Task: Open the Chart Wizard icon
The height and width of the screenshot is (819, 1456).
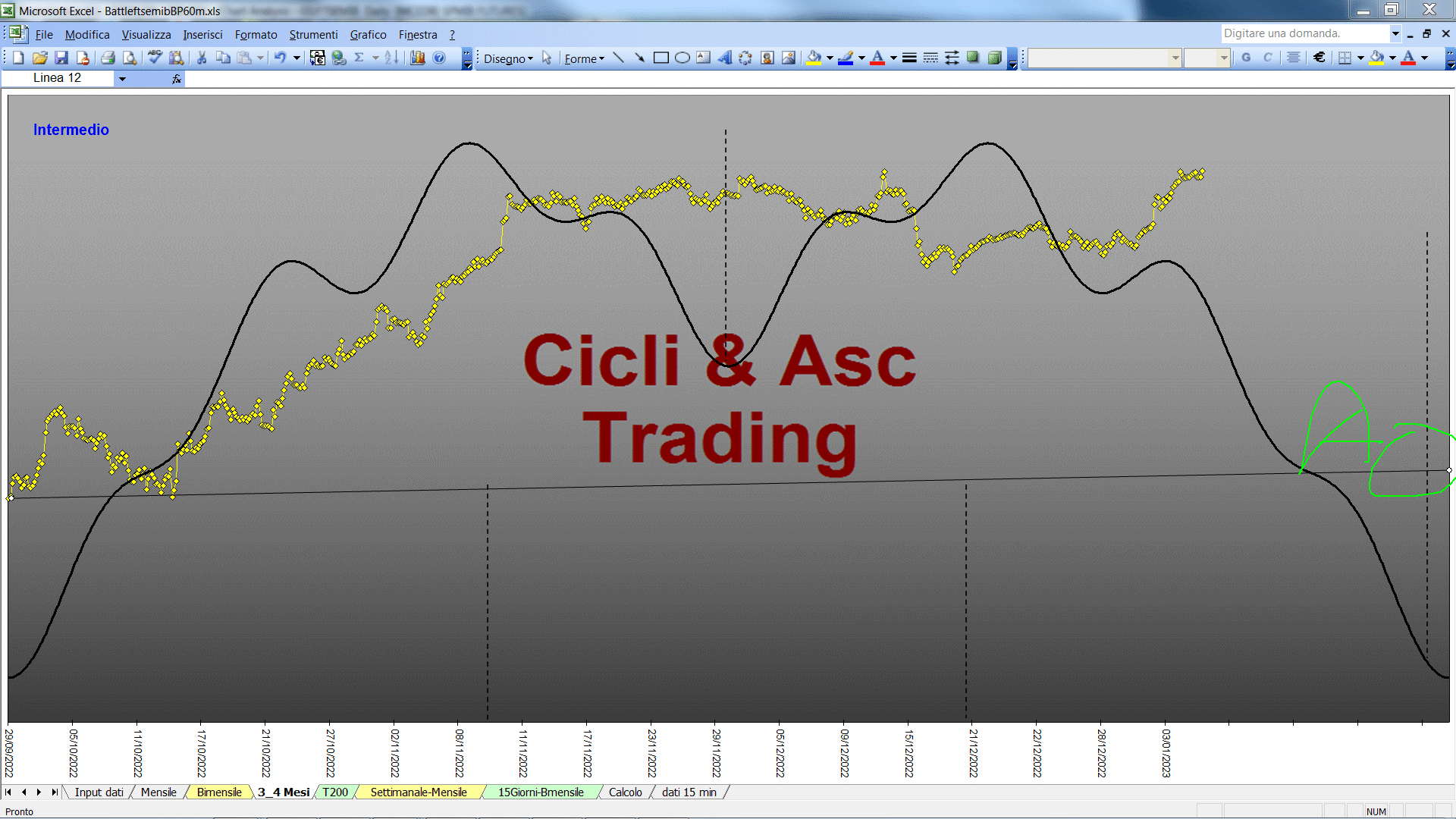Action: pos(418,58)
